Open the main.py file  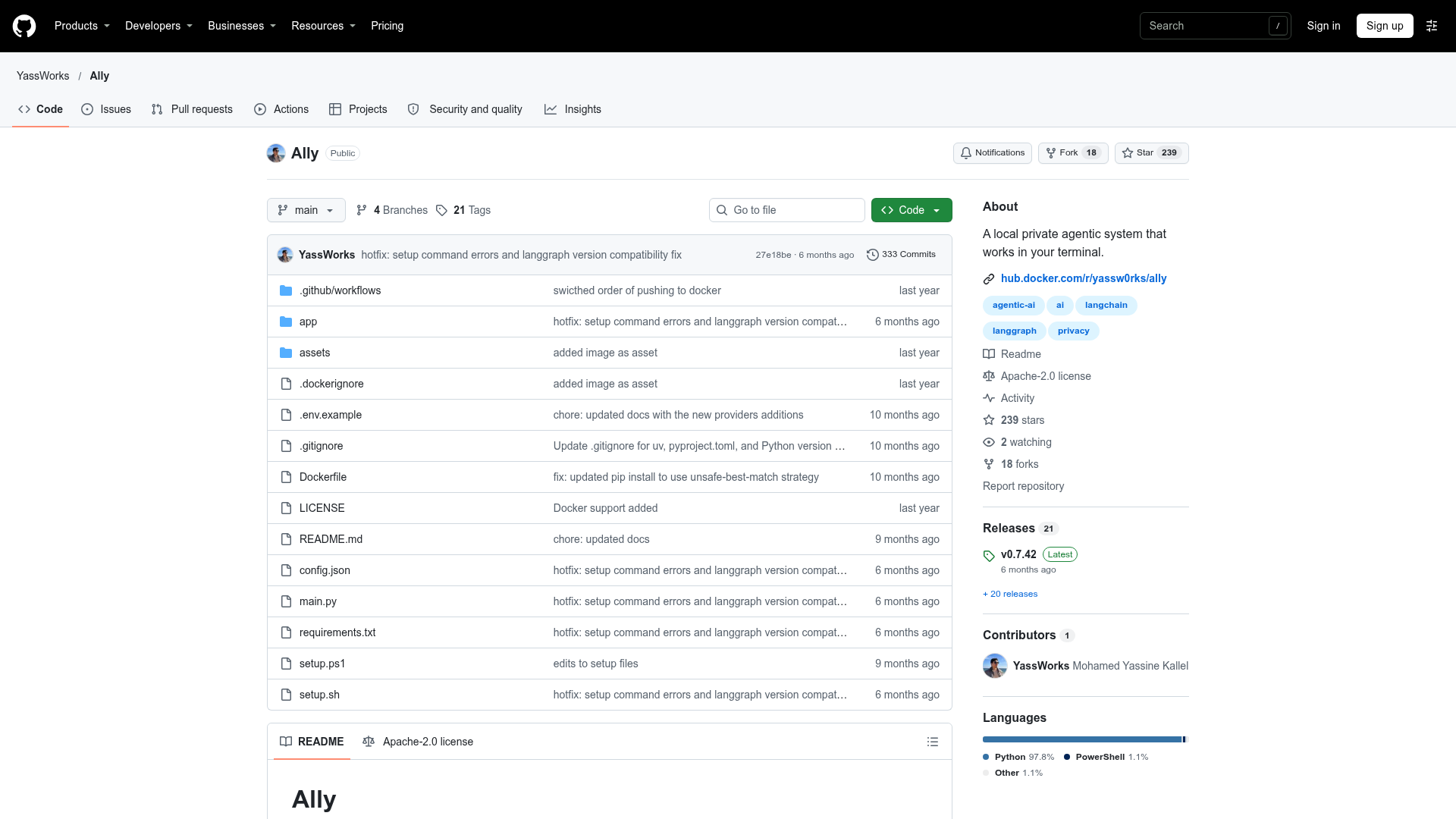click(x=318, y=601)
